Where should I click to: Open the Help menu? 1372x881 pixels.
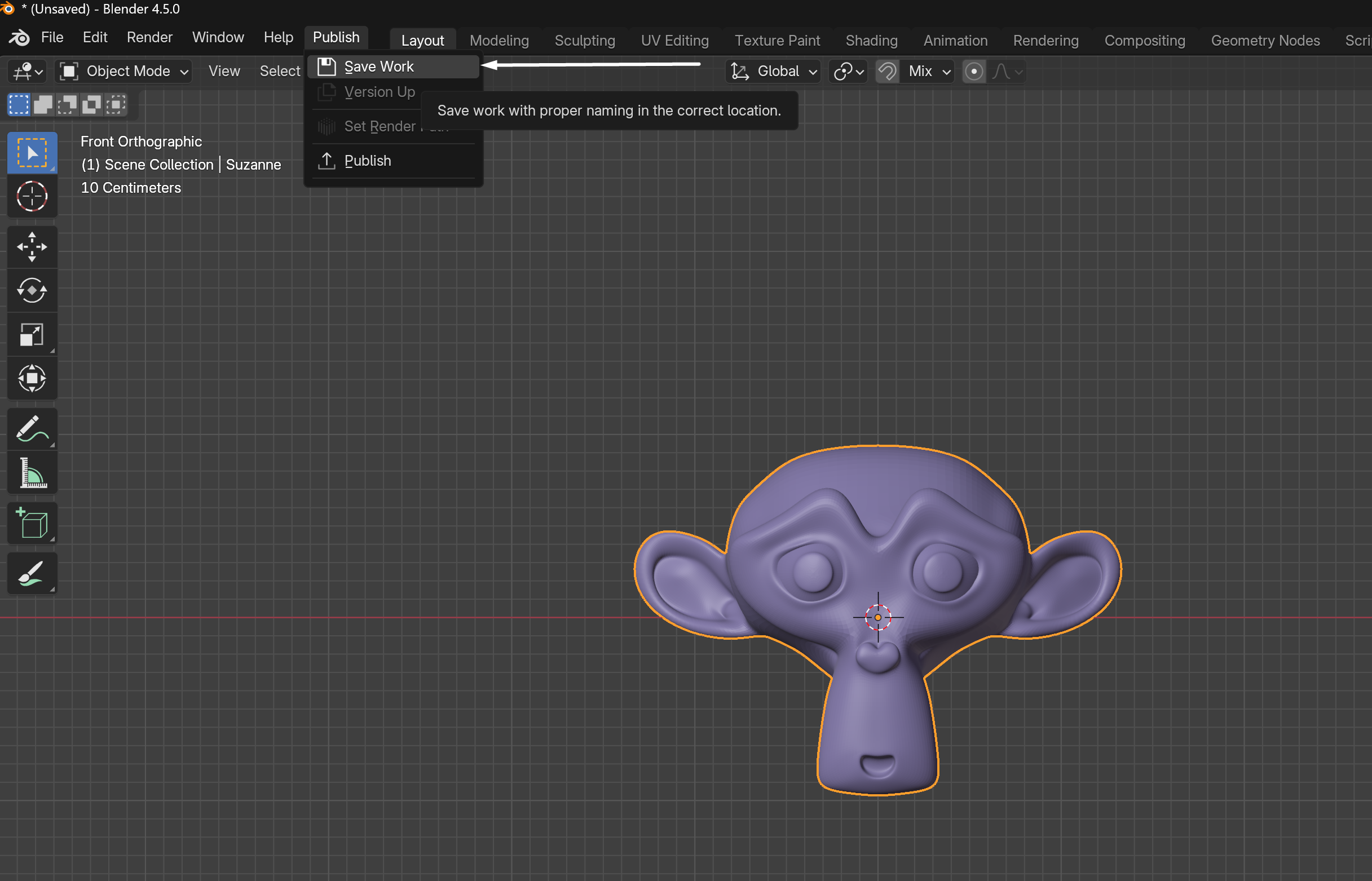point(279,38)
